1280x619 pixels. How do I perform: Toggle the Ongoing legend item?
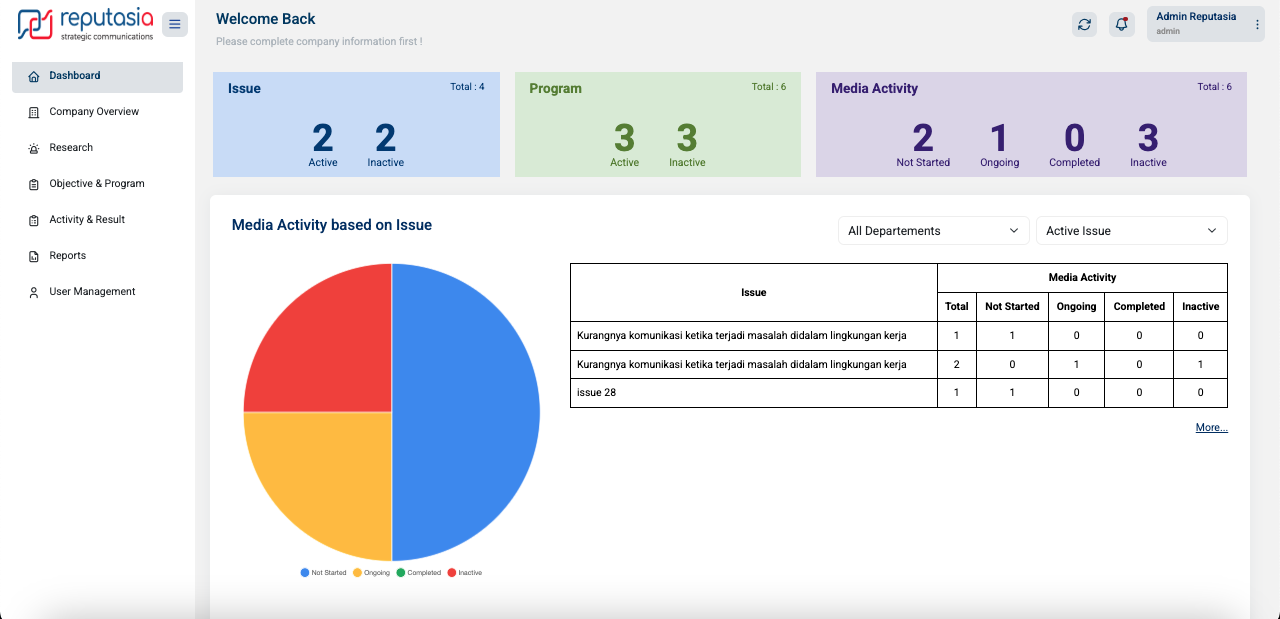coord(371,573)
